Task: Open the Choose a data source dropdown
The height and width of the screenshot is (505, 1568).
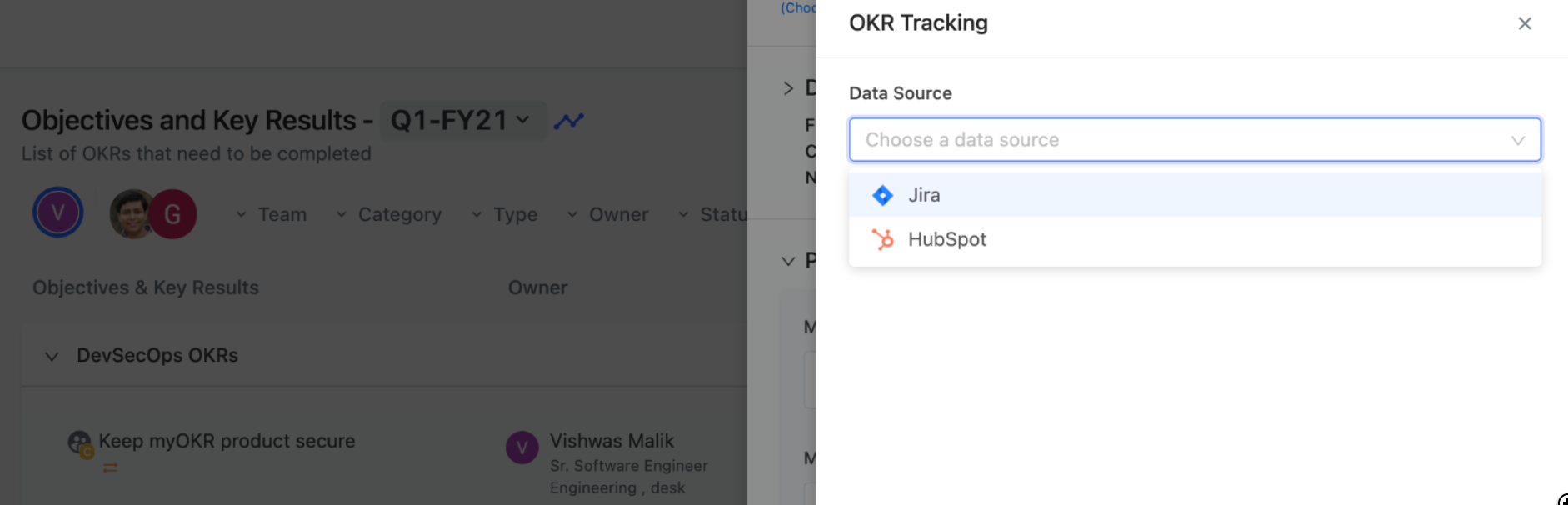Action: tap(1194, 140)
